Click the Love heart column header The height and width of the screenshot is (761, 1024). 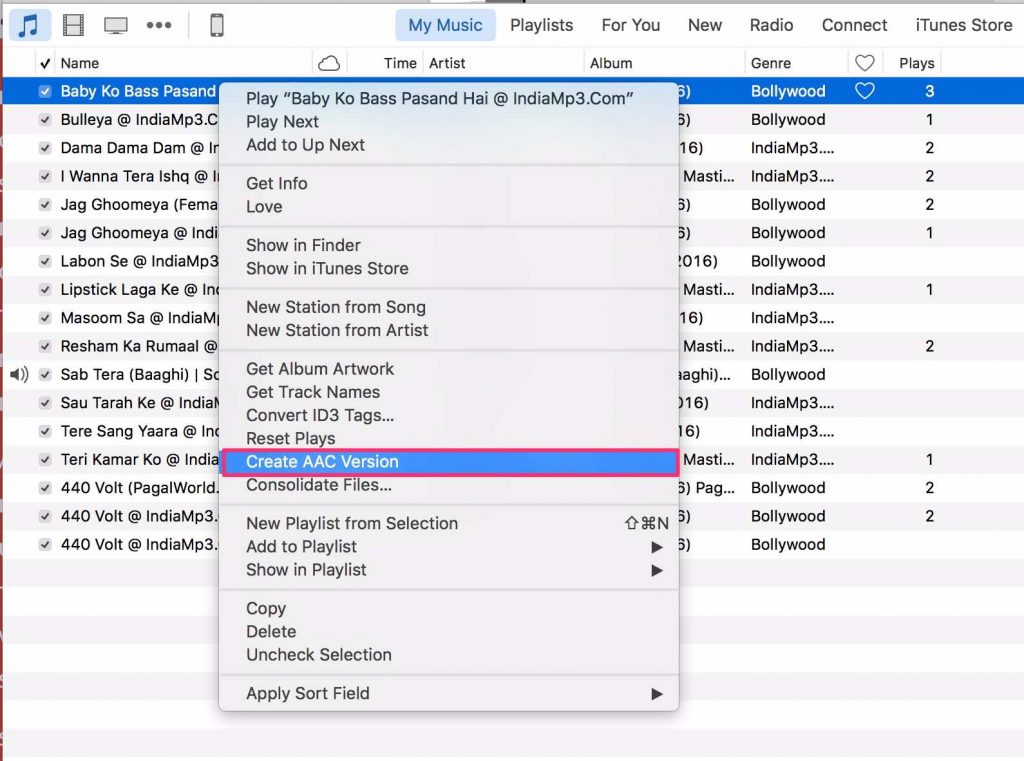click(x=865, y=63)
